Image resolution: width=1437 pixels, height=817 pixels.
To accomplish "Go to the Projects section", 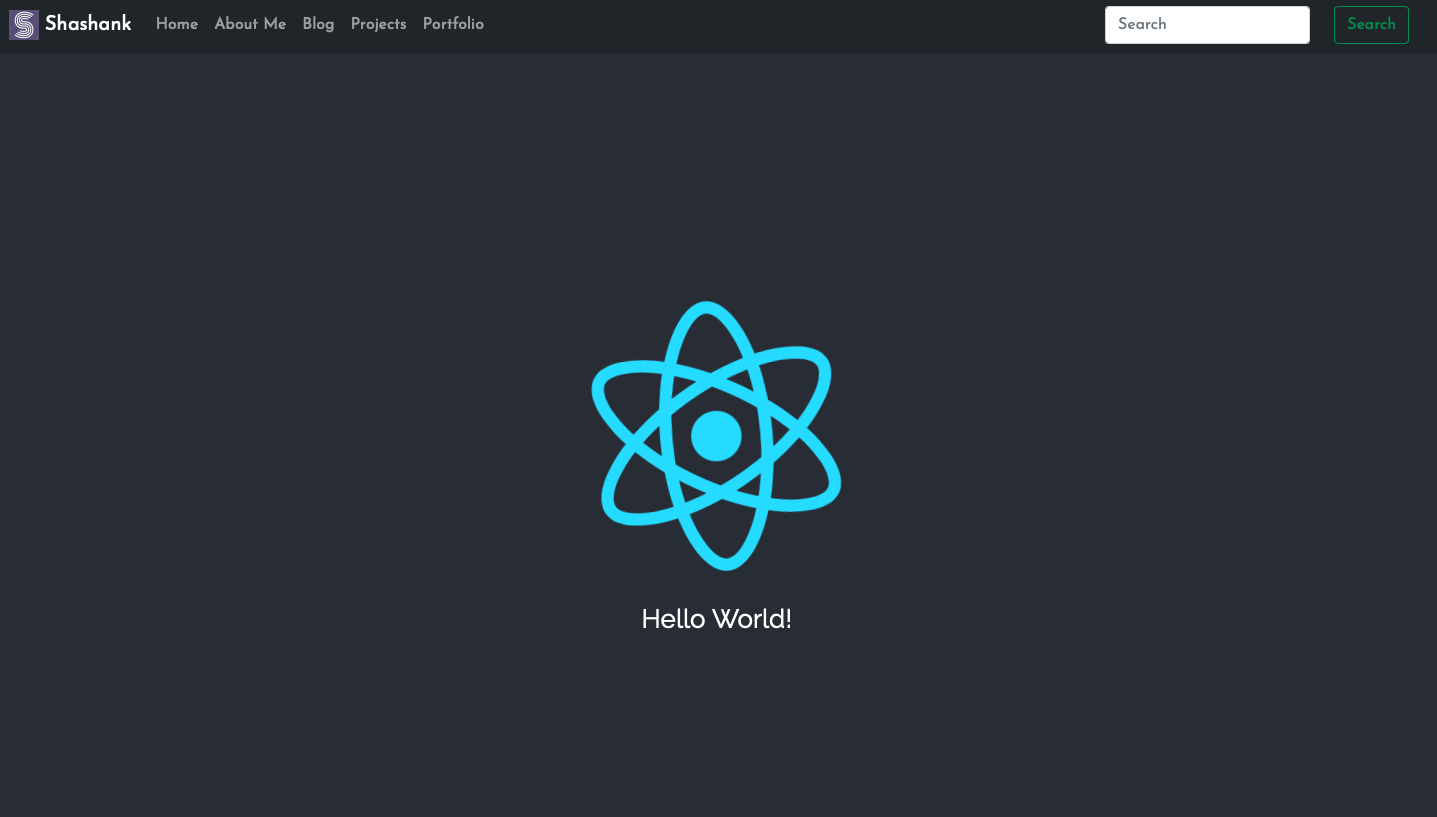I will click(378, 24).
